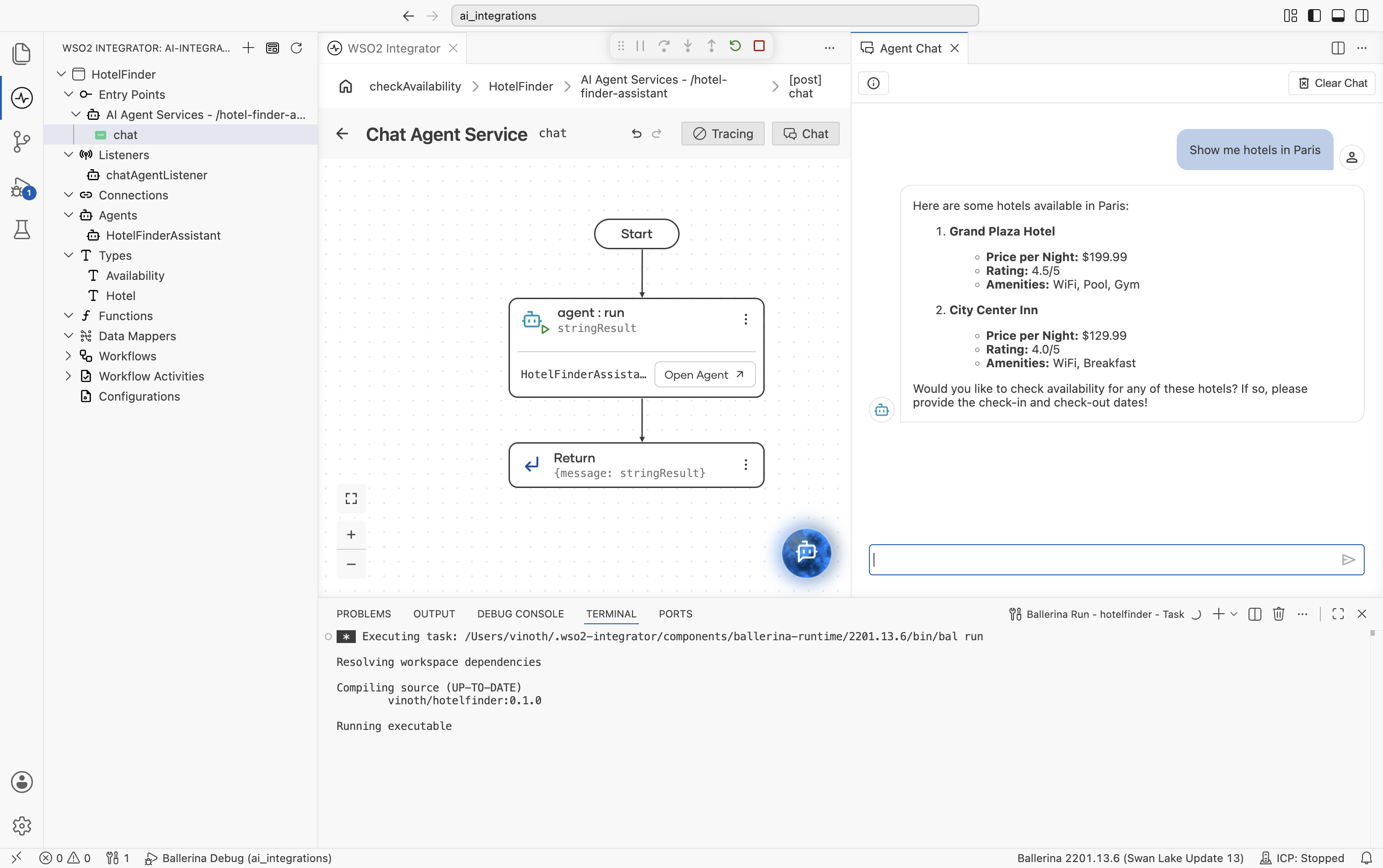Clear the chat history
Image resolution: width=1383 pixels, height=868 pixels.
click(1331, 83)
